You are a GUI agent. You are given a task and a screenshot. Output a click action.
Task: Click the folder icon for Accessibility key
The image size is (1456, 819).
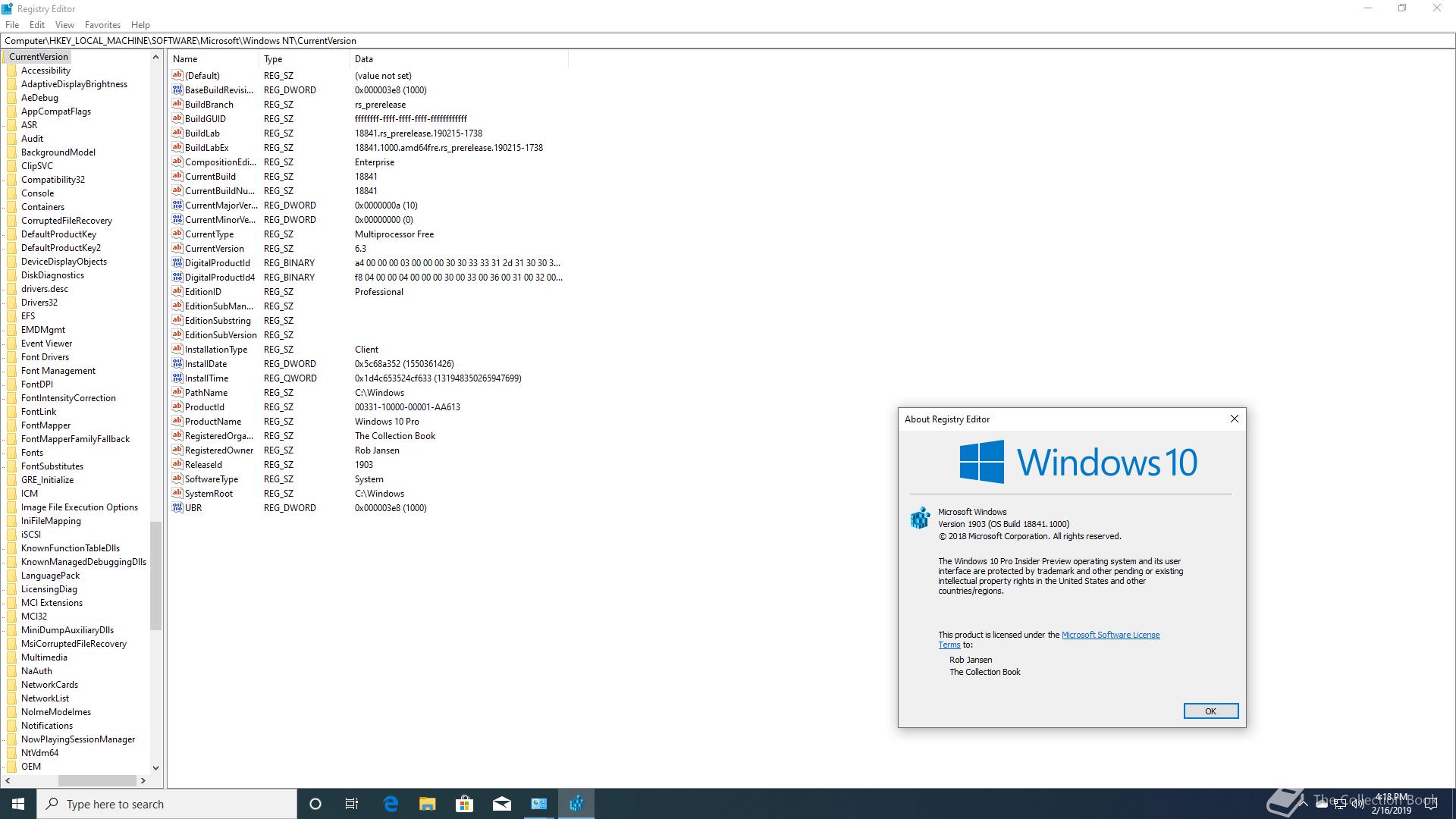[x=11, y=71]
